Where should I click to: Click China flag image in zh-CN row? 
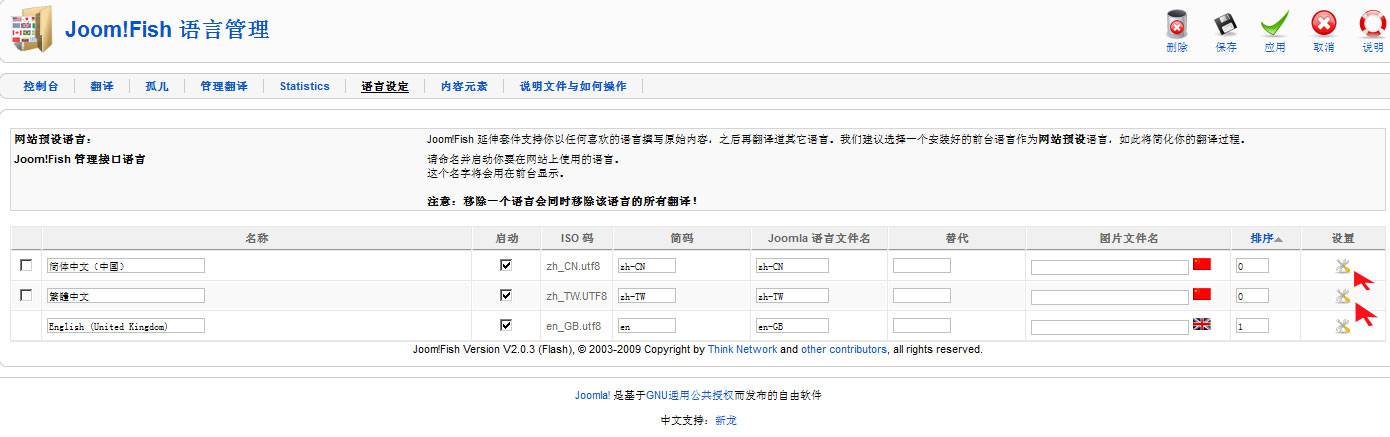click(1202, 264)
